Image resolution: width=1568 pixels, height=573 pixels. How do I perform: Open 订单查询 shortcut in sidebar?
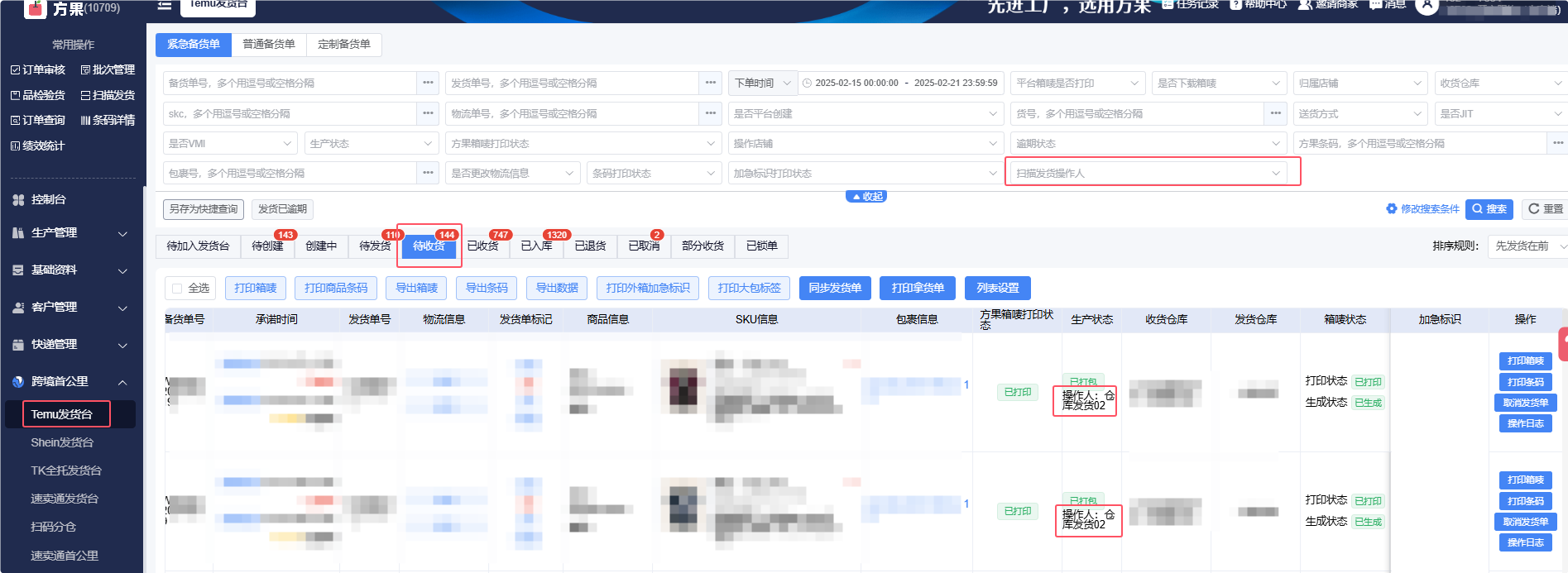[x=38, y=121]
